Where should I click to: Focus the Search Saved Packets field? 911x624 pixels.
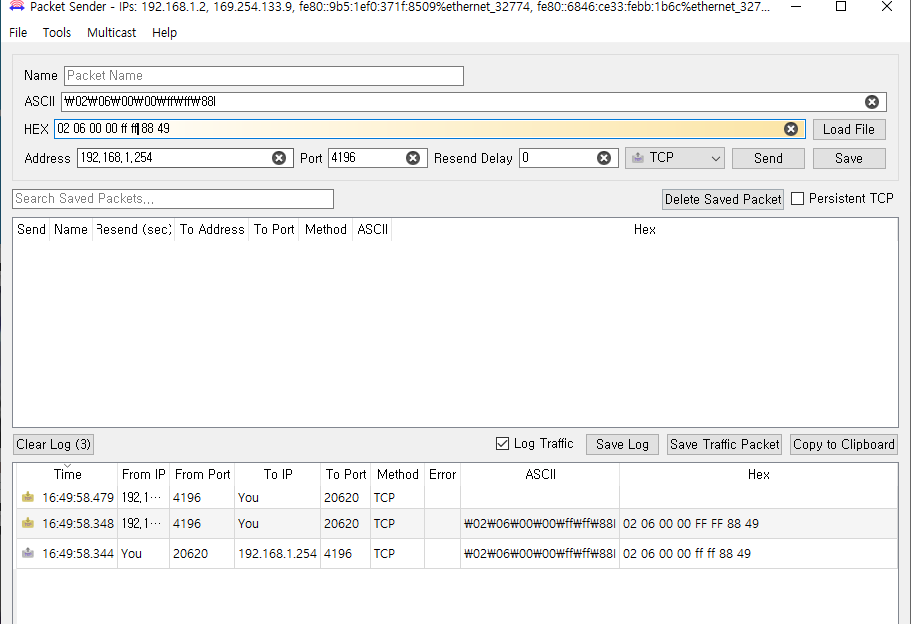click(173, 199)
